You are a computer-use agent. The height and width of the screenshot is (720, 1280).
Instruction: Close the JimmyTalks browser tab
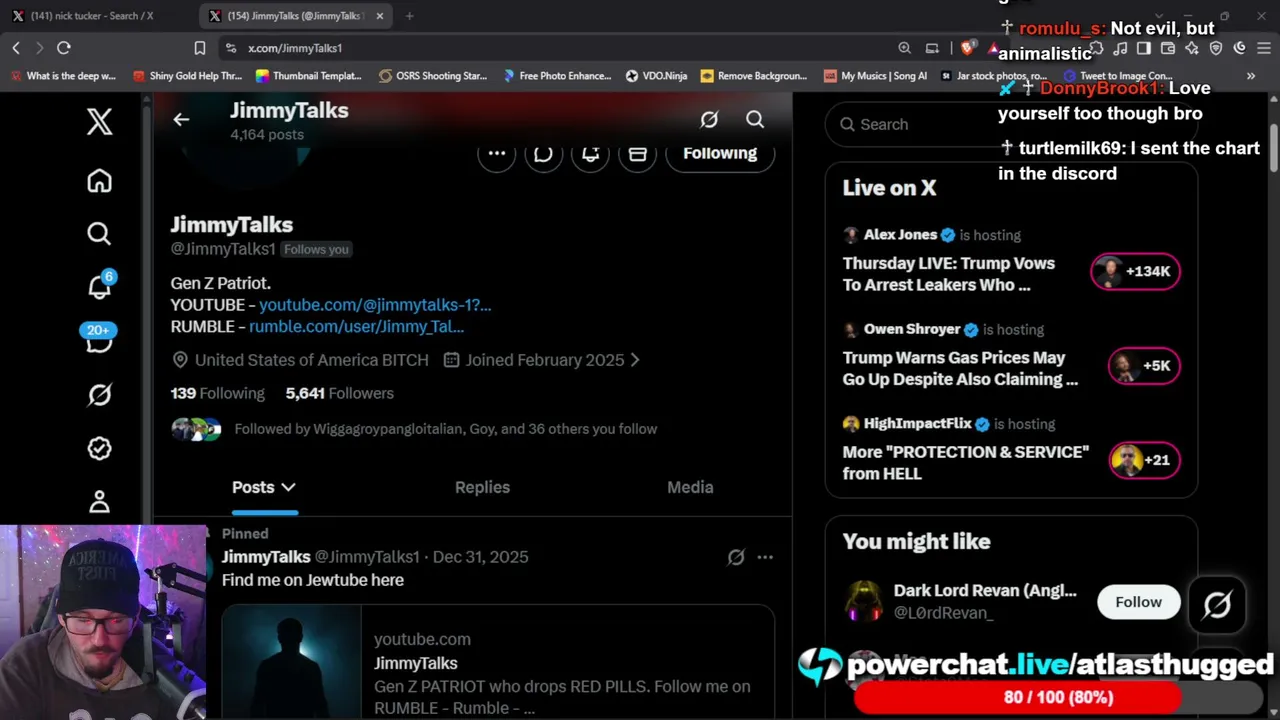point(380,16)
